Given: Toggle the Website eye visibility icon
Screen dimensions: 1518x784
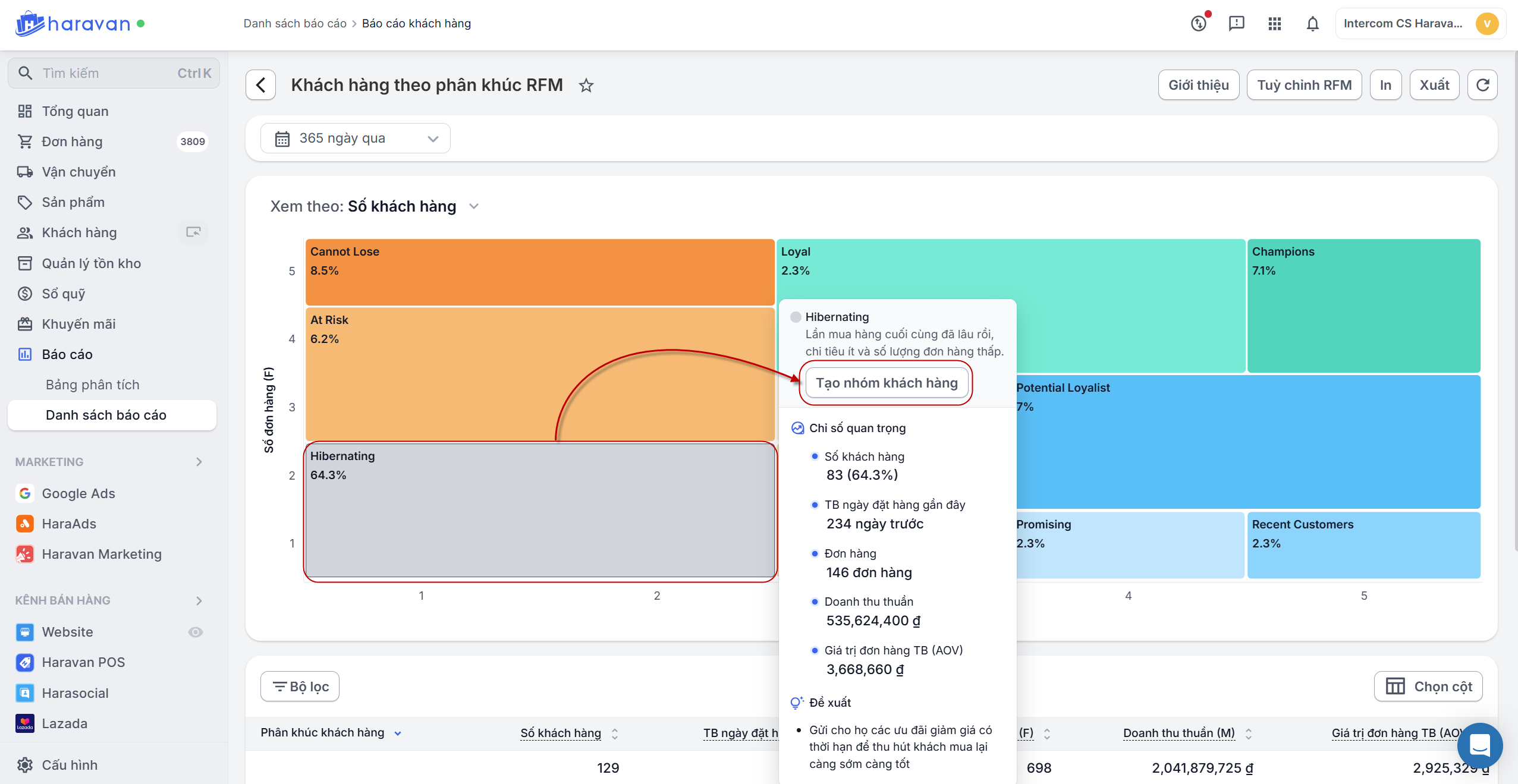Looking at the screenshot, I should 195,632.
